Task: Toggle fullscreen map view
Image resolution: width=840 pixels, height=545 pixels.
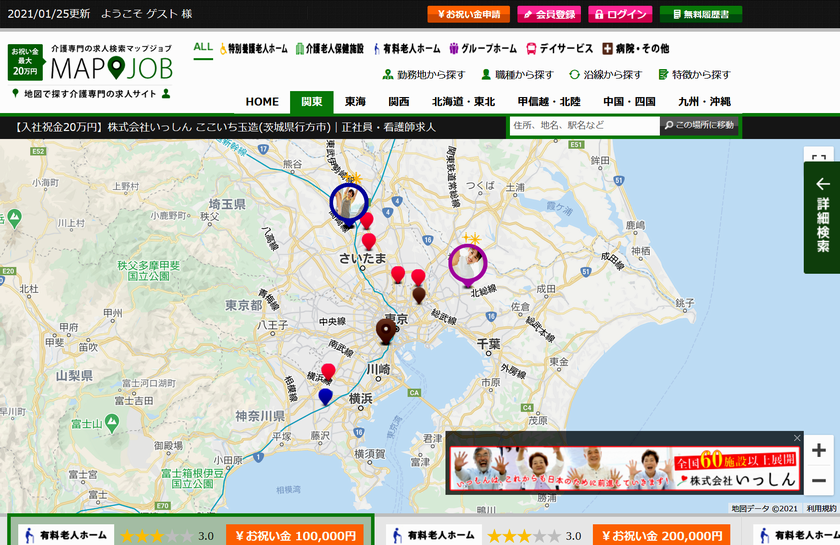Action: (x=818, y=160)
